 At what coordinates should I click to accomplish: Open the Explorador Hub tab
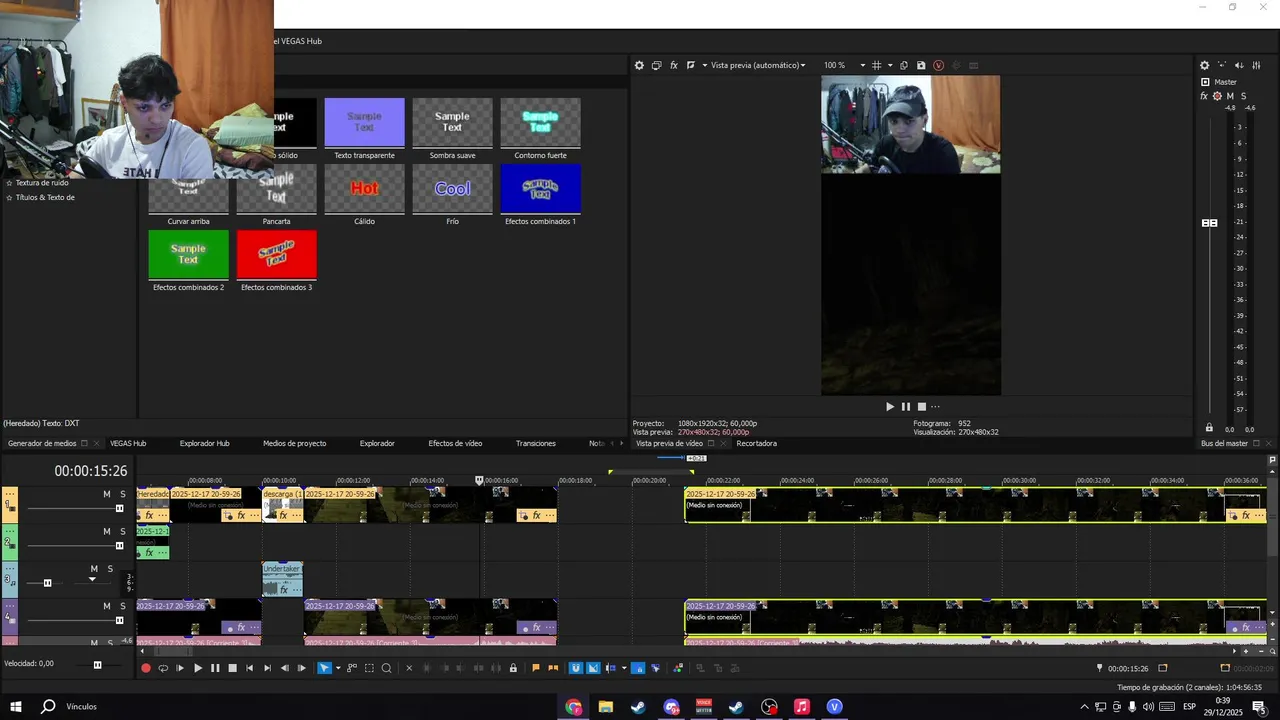(204, 443)
